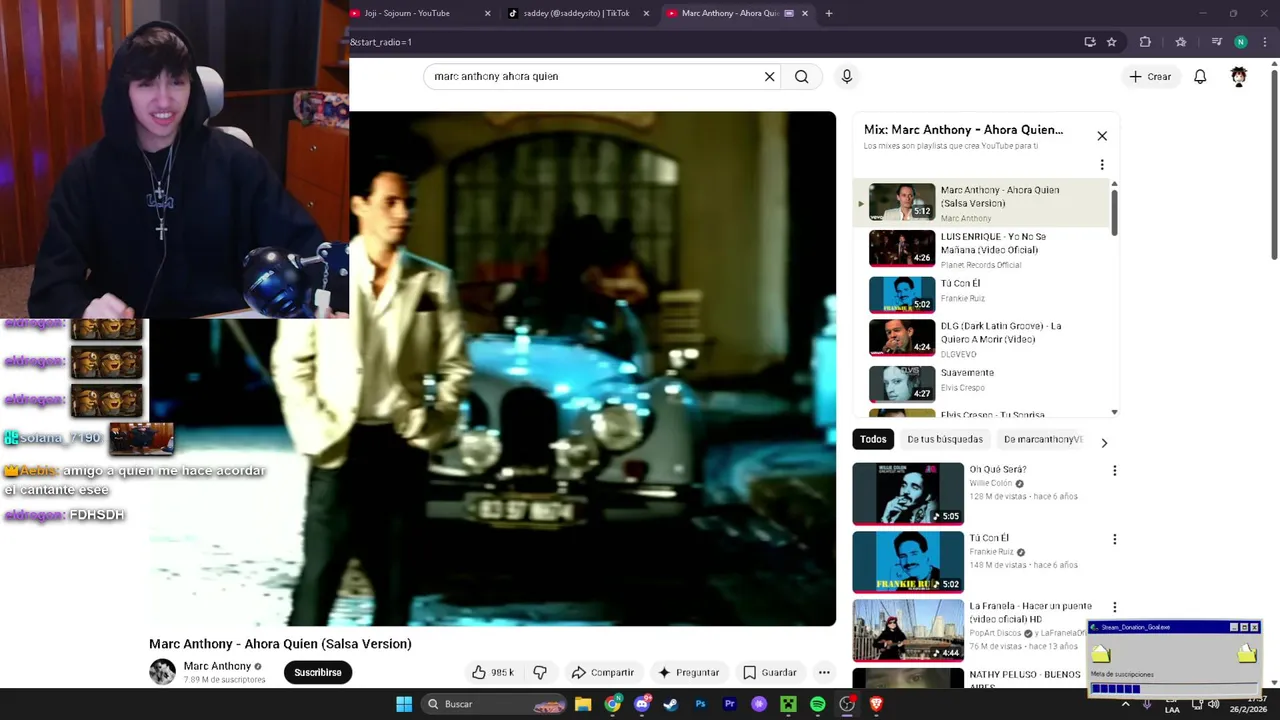This screenshot has height=720, width=1280.
Task: Show more filter chips with the arrow
Action: click(1104, 442)
